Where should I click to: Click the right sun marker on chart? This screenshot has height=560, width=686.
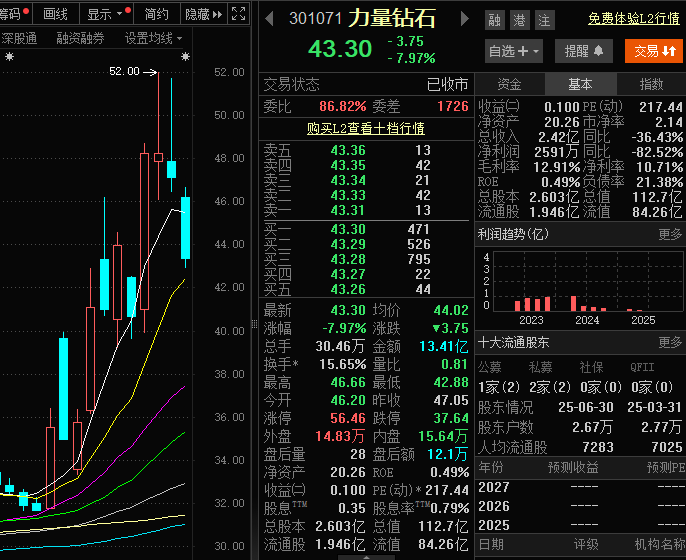click(186, 56)
